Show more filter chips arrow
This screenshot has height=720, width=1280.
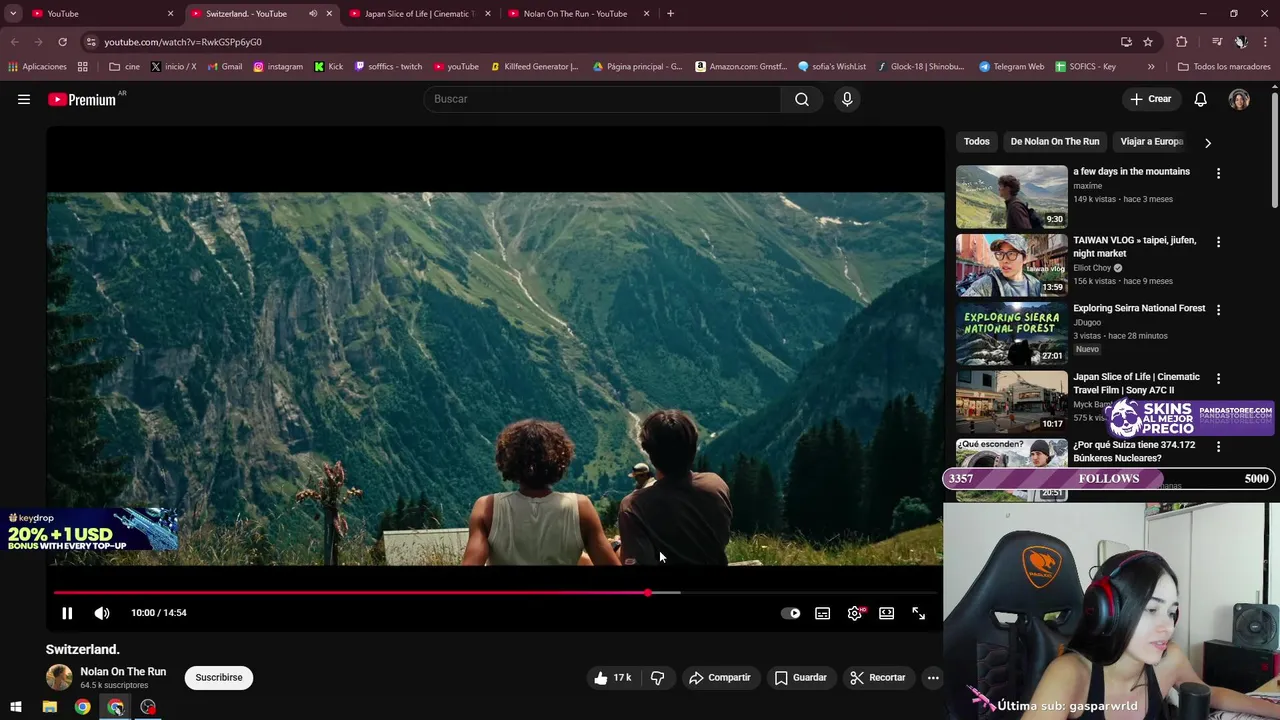click(x=1208, y=143)
